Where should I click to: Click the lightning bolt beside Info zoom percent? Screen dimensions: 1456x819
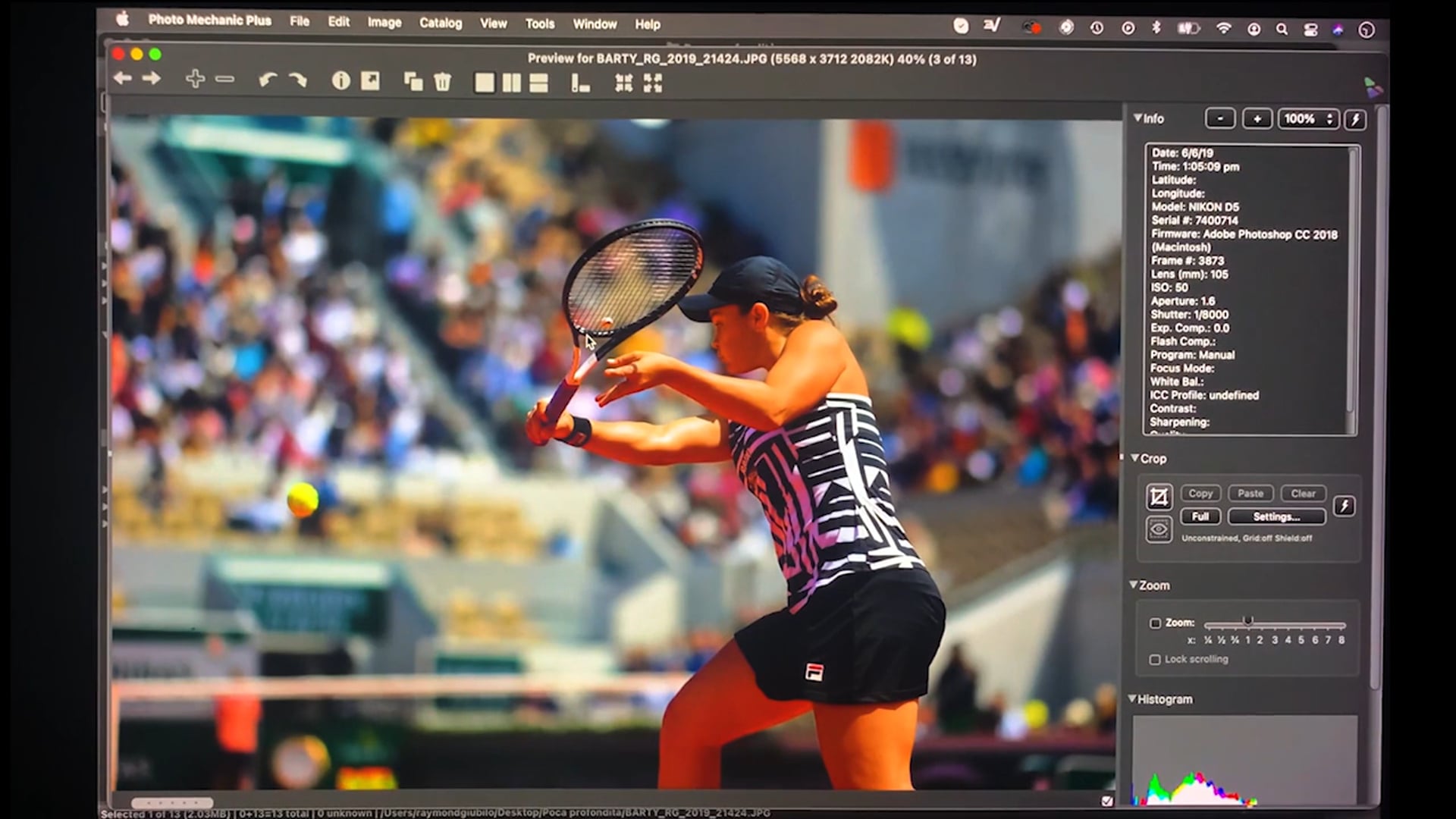coord(1356,119)
